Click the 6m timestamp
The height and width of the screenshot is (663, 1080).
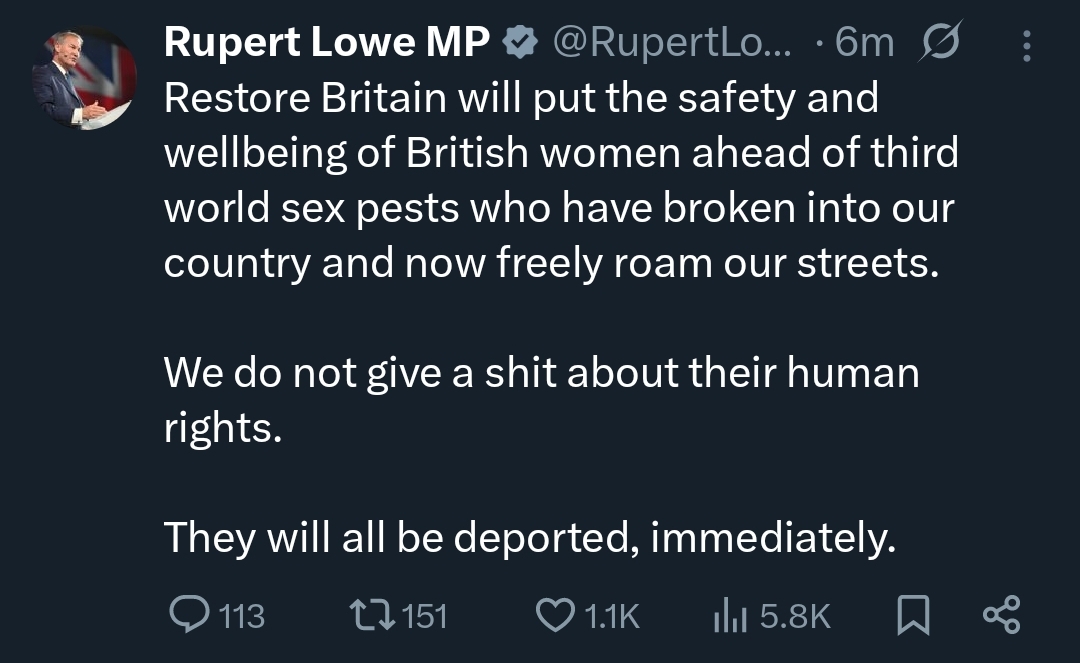click(x=864, y=42)
